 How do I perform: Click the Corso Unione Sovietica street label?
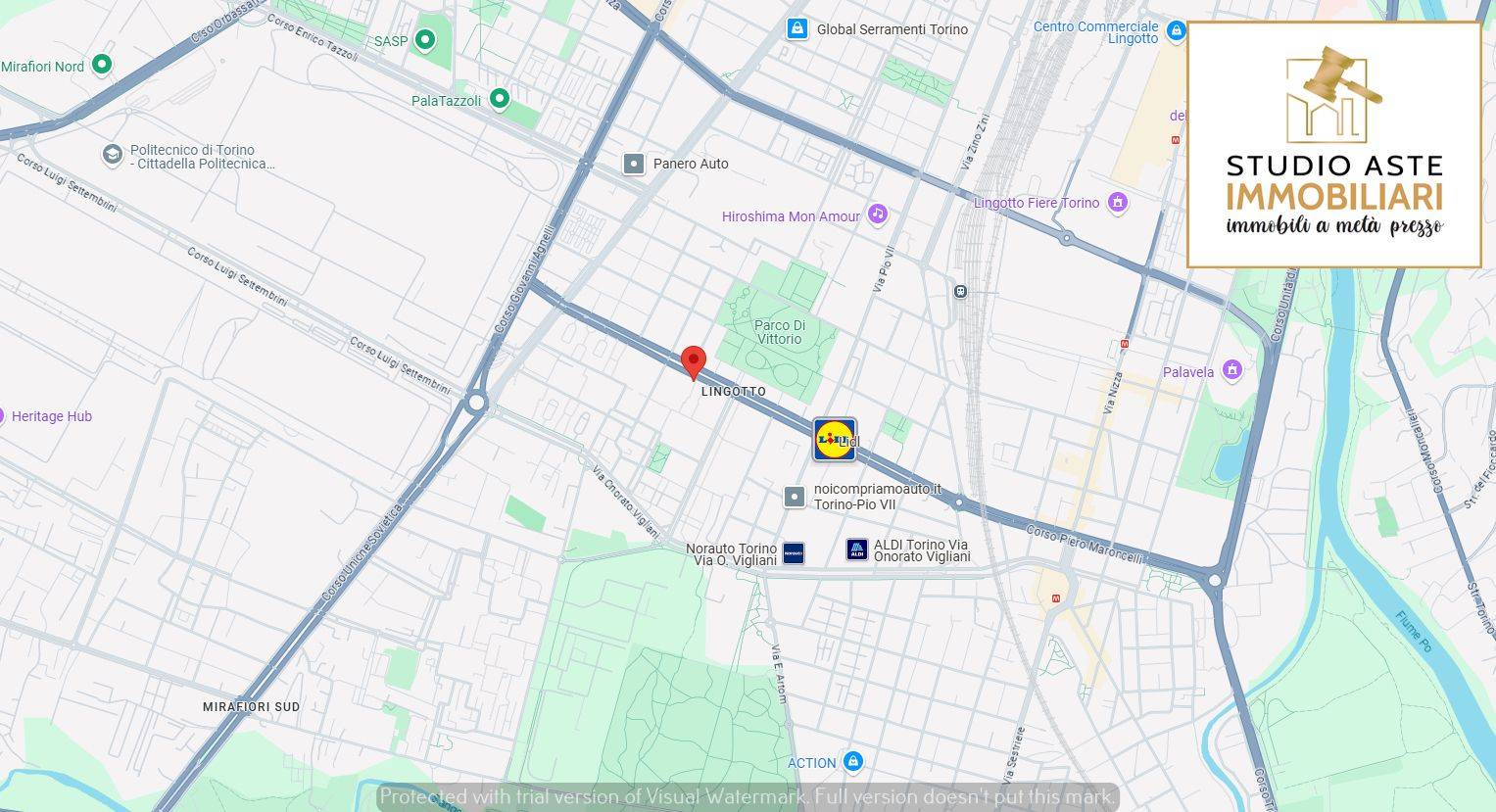(362, 553)
